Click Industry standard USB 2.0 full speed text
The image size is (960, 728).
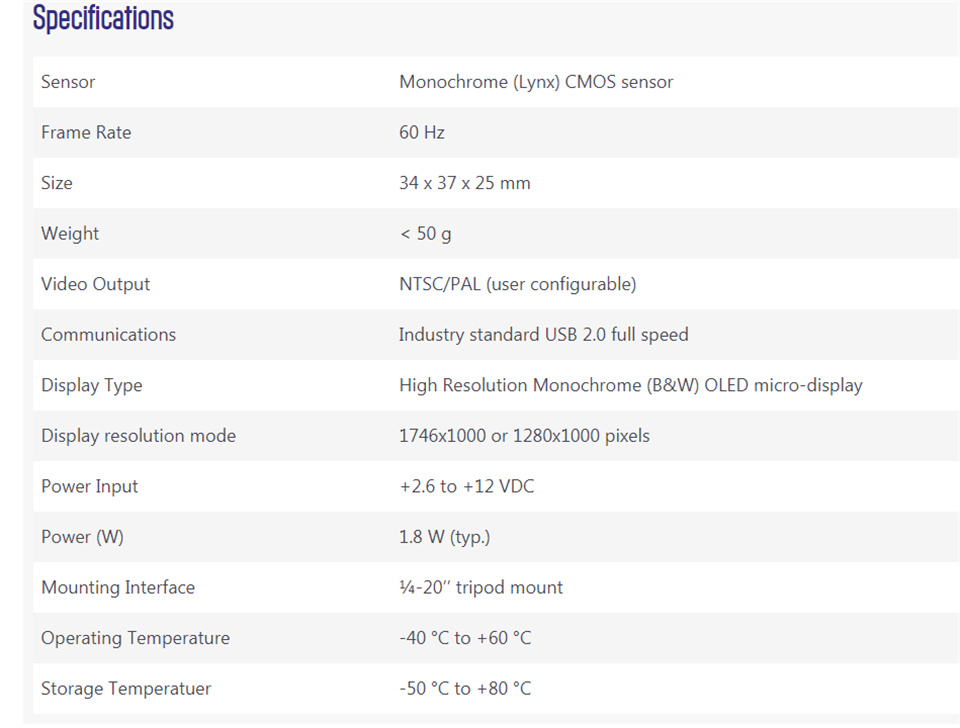coord(544,334)
